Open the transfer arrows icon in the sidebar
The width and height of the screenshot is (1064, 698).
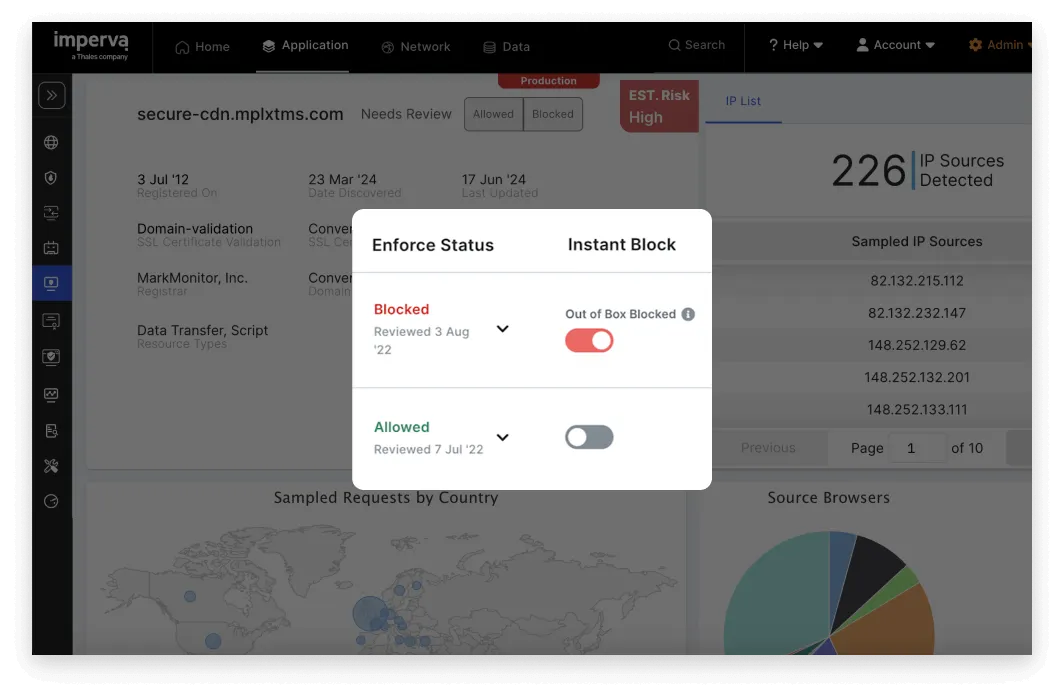[51, 213]
